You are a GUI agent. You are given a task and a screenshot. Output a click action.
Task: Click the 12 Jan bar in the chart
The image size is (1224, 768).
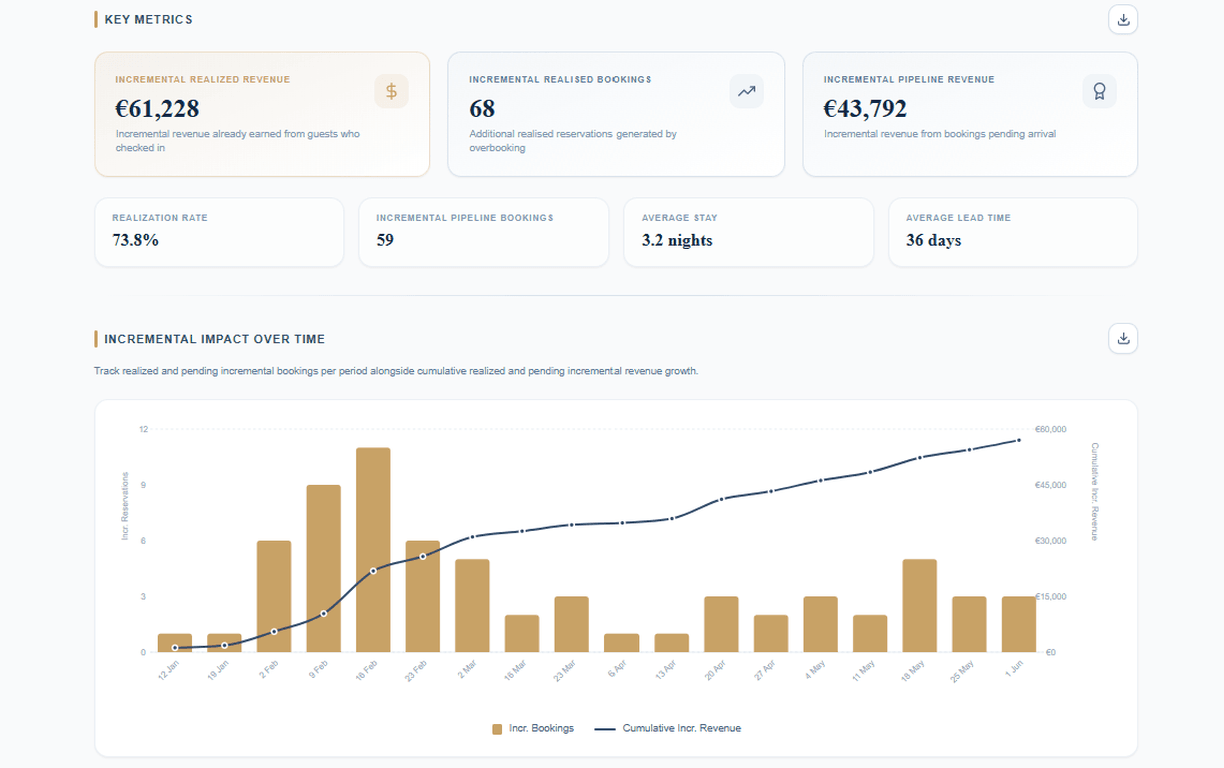click(x=174, y=643)
